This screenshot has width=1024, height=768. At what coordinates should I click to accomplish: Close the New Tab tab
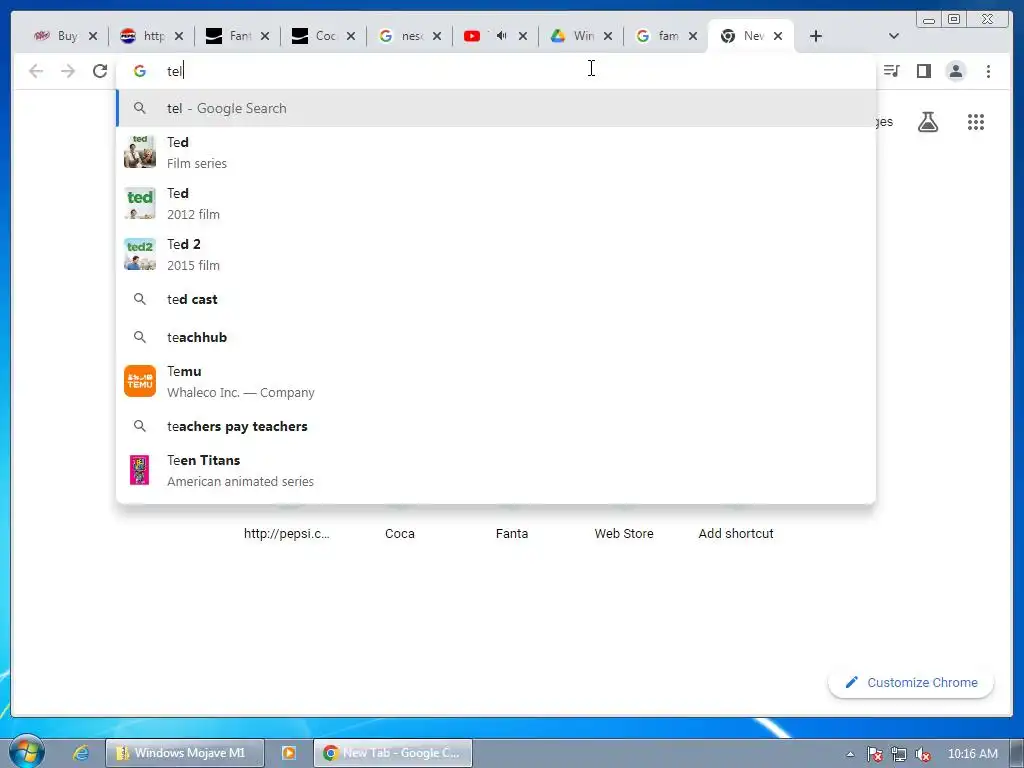click(x=778, y=36)
